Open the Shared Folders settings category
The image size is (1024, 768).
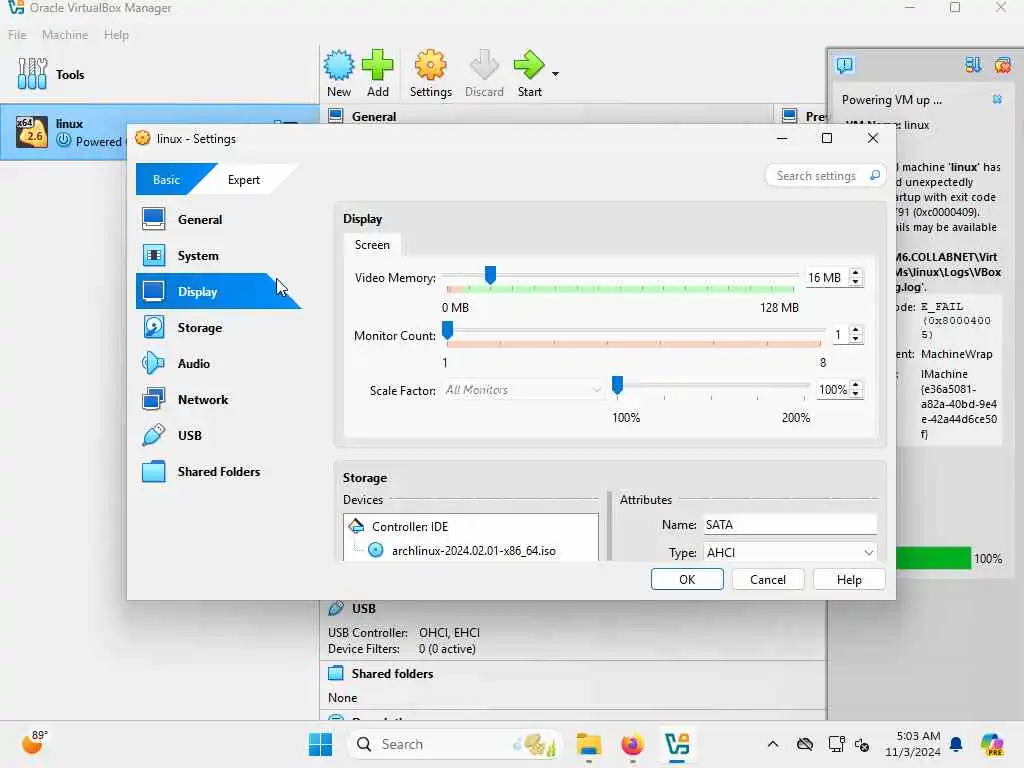pos(219,471)
